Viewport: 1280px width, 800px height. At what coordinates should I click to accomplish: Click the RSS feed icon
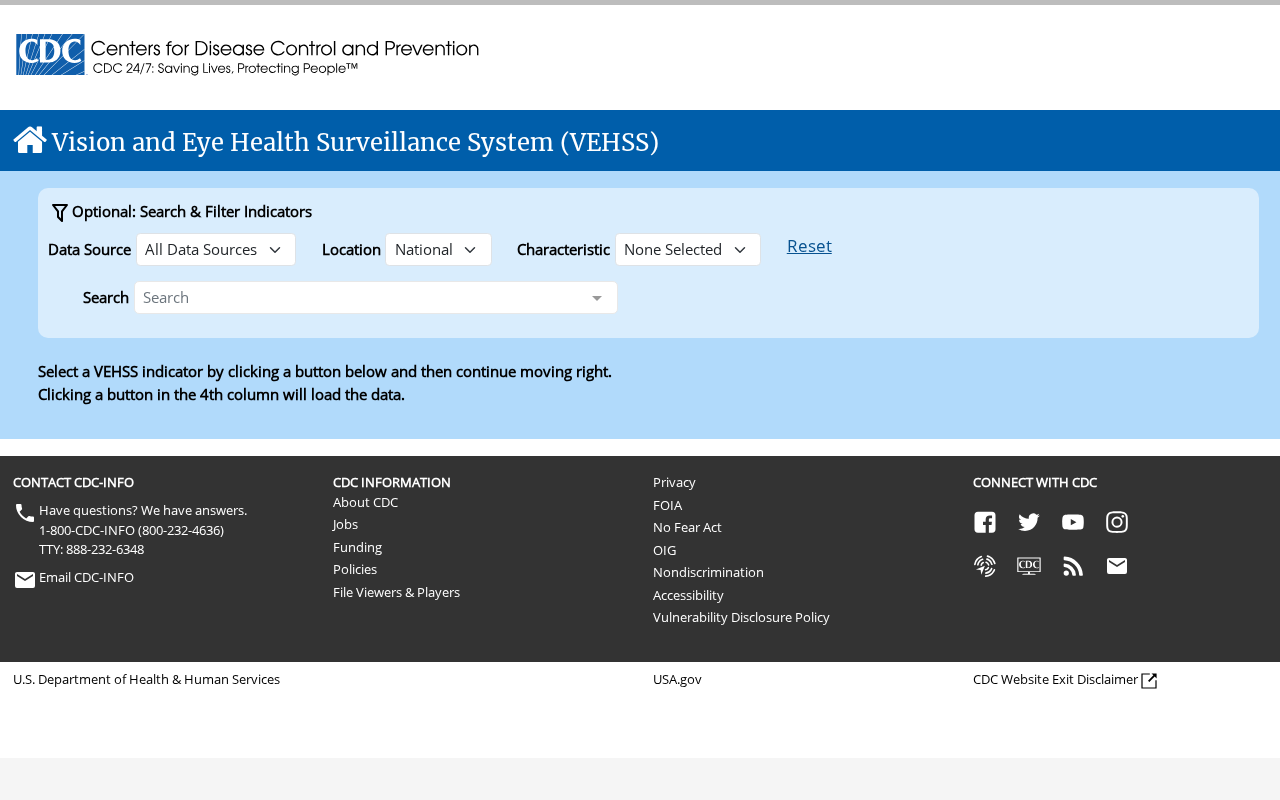tap(1073, 566)
